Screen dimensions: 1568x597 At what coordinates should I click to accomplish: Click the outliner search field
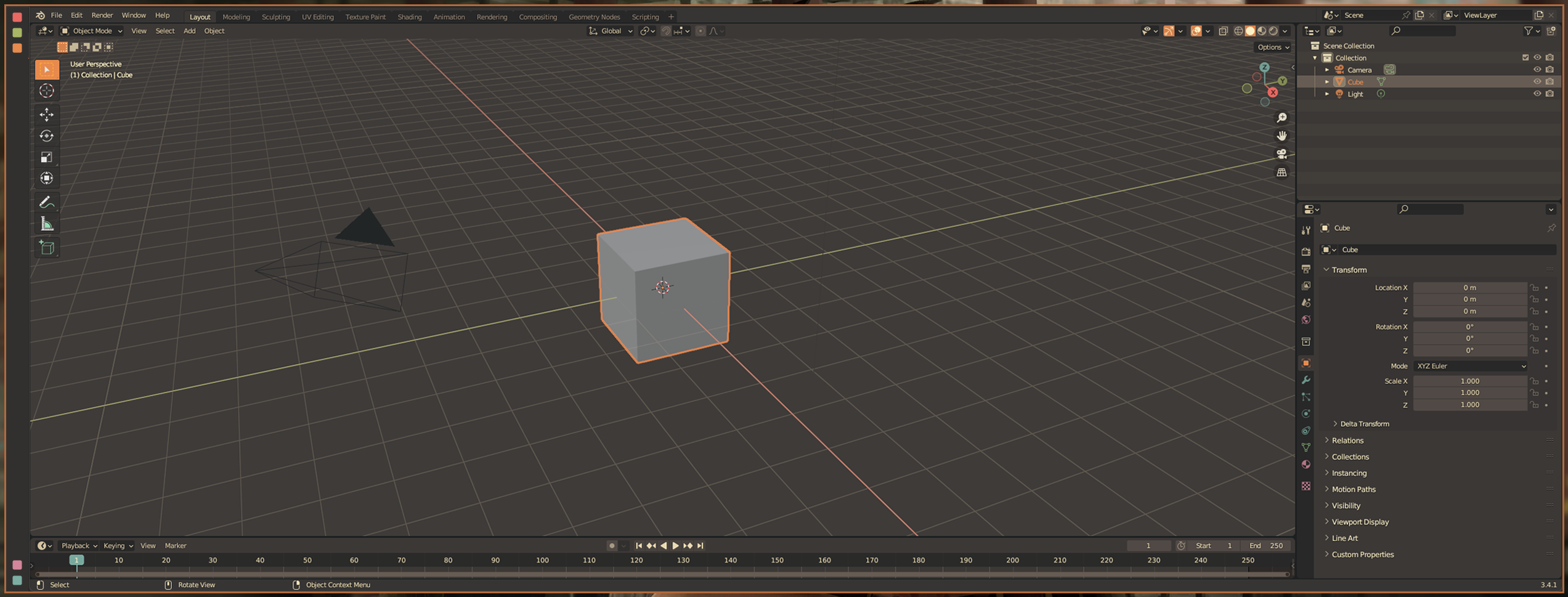tap(1423, 31)
